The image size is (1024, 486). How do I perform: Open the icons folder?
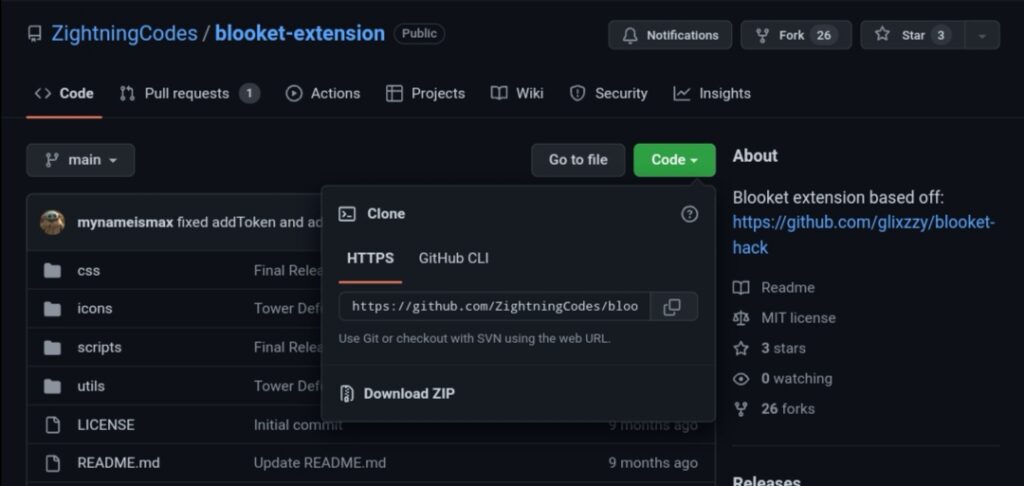[95, 308]
